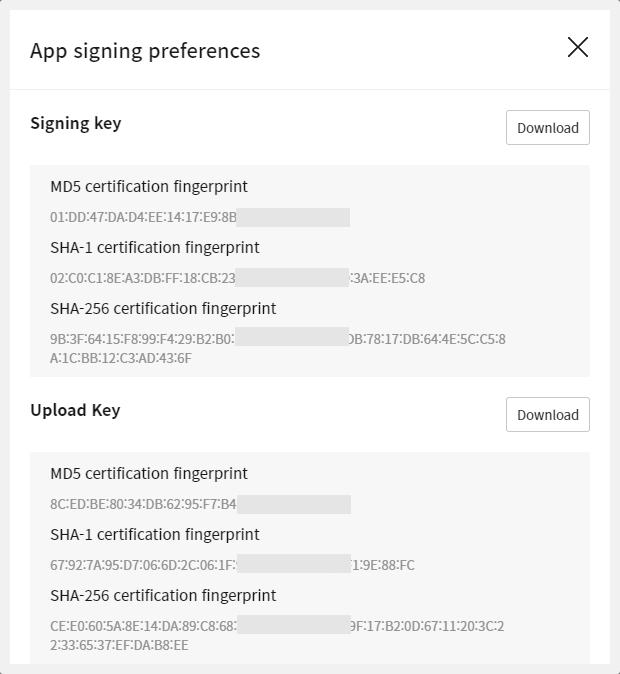Select Signing key SHA-256 fingerprint label

point(163,308)
